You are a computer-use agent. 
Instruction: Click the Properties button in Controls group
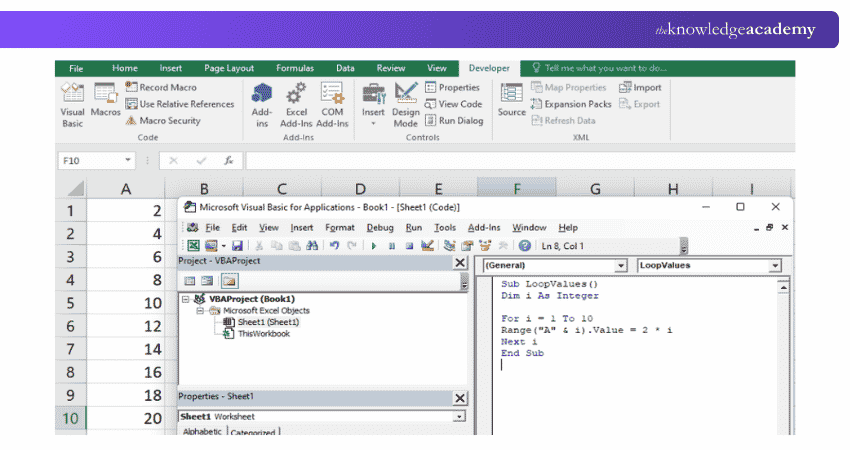click(453, 87)
